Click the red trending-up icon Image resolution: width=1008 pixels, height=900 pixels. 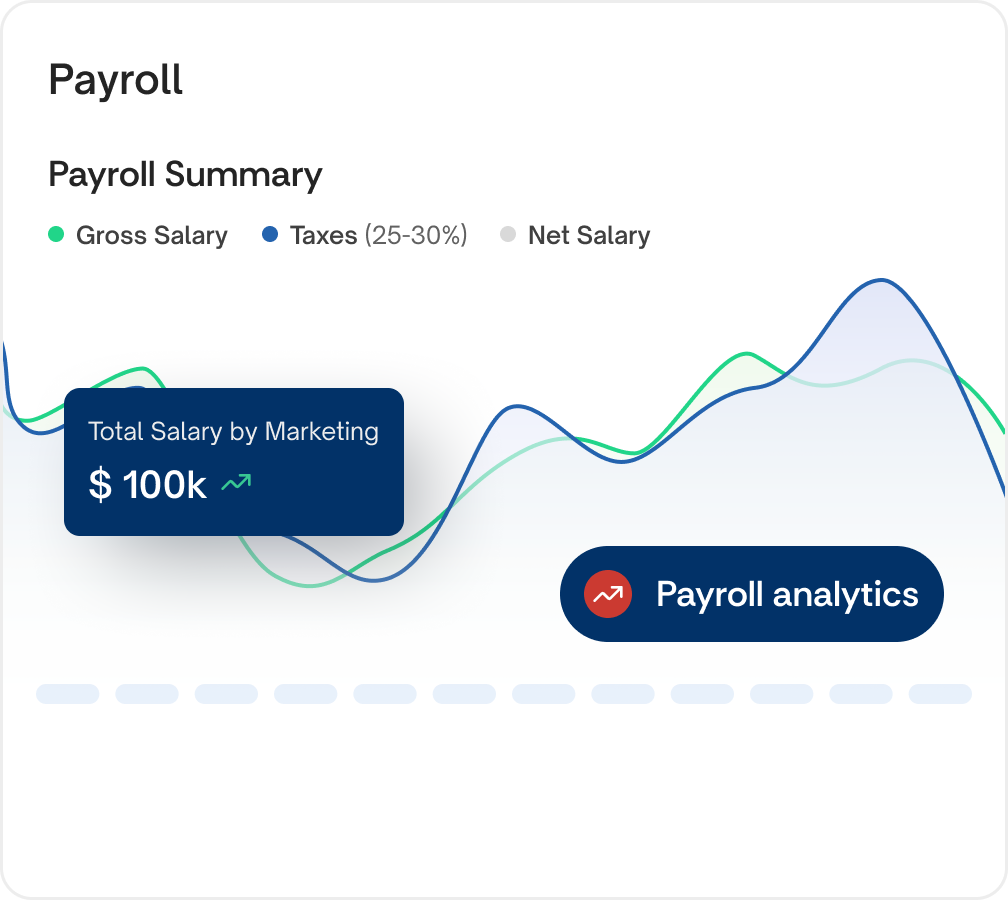(x=608, y=594)
